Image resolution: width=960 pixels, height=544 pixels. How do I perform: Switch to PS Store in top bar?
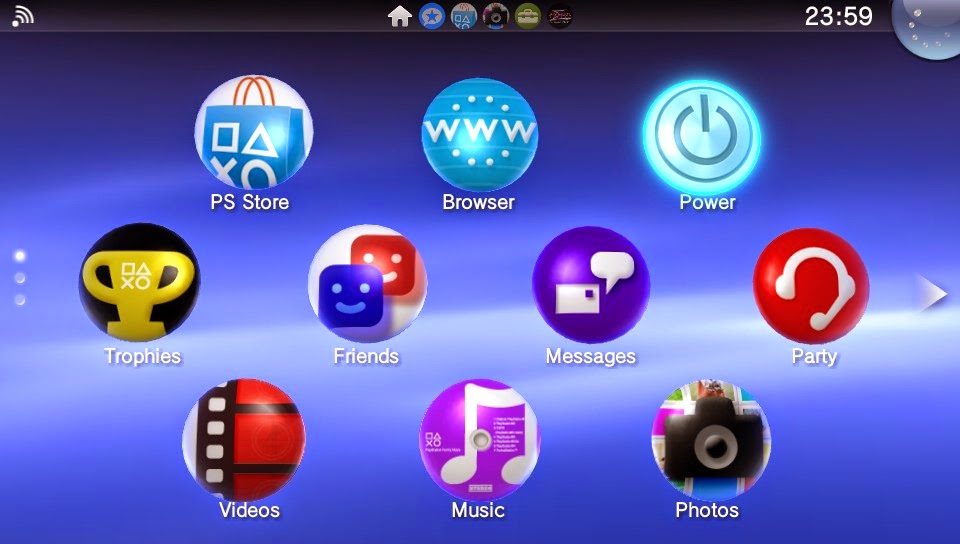coord(463,17)
